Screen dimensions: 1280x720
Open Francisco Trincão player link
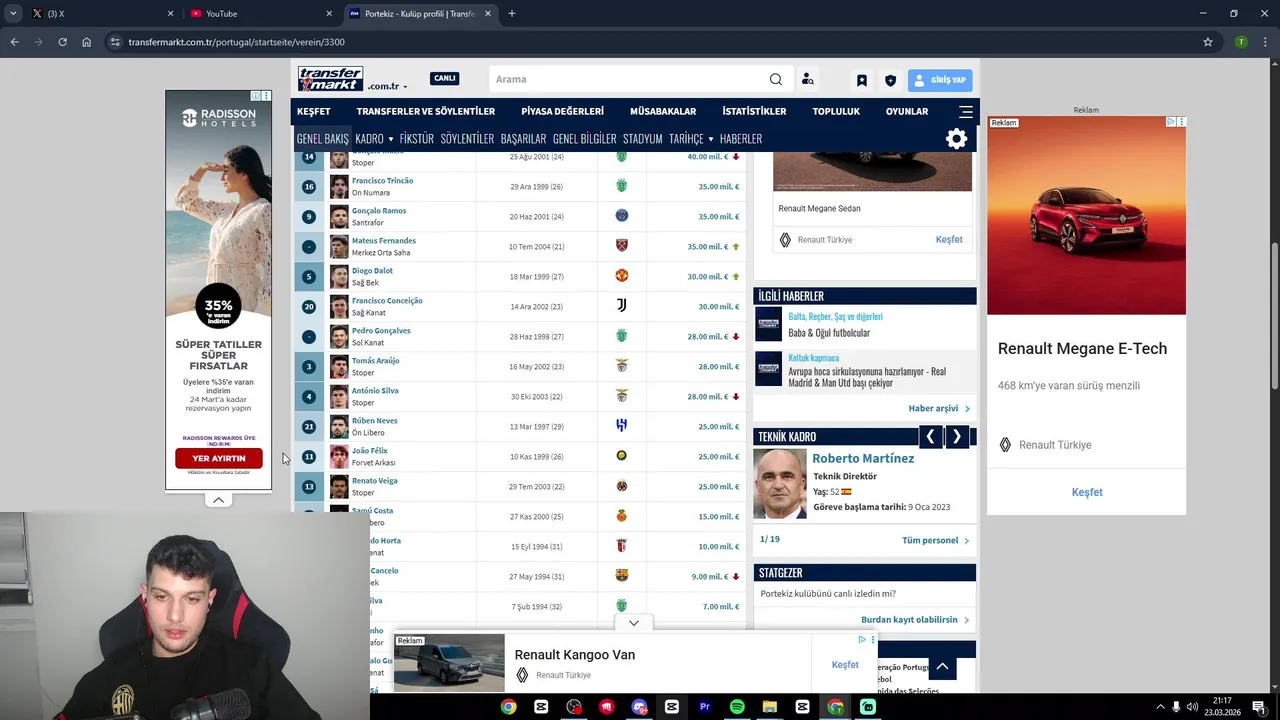[382, 181]
